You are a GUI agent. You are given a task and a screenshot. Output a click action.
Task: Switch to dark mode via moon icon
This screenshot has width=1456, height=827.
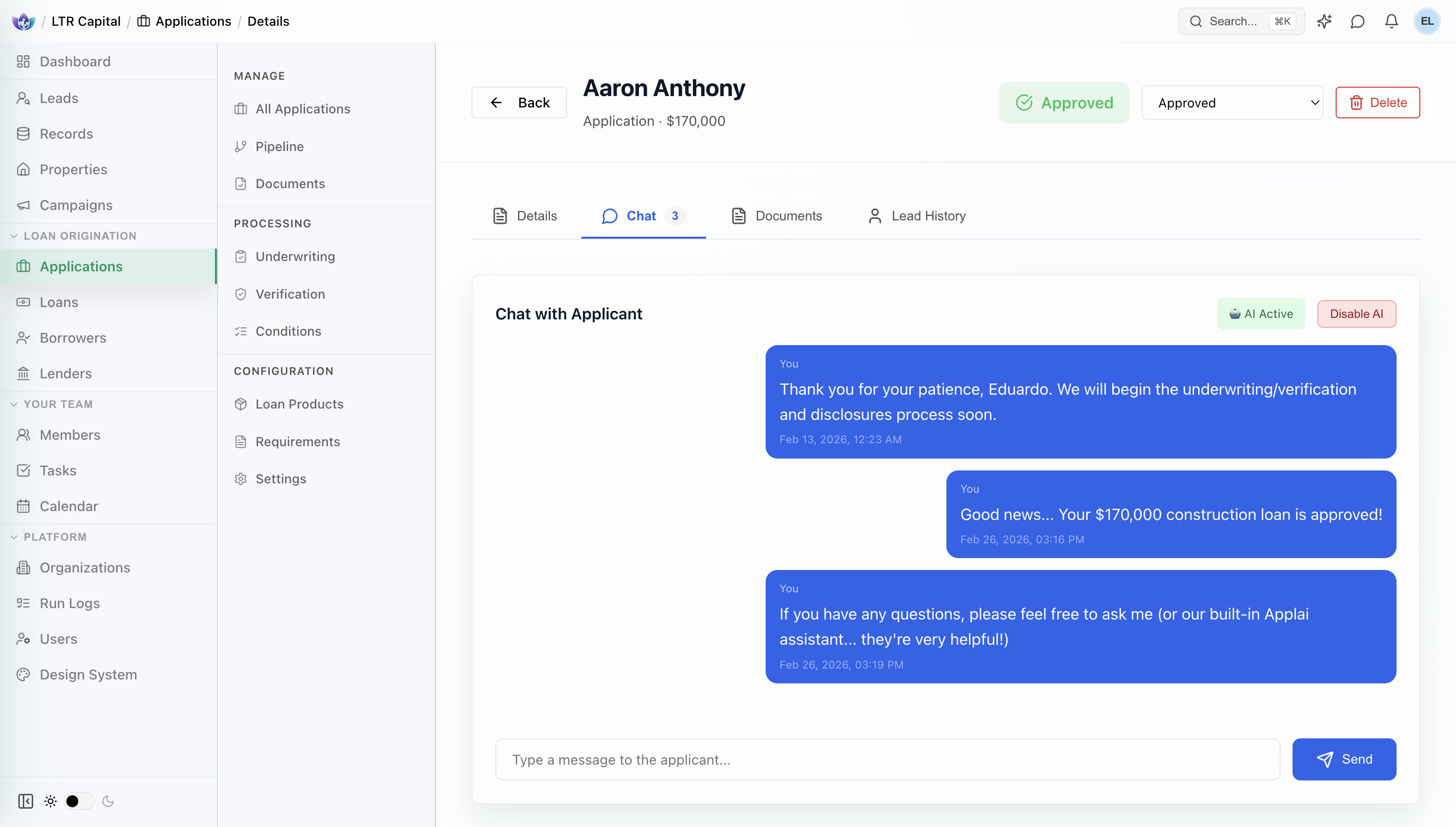[108, 801]
